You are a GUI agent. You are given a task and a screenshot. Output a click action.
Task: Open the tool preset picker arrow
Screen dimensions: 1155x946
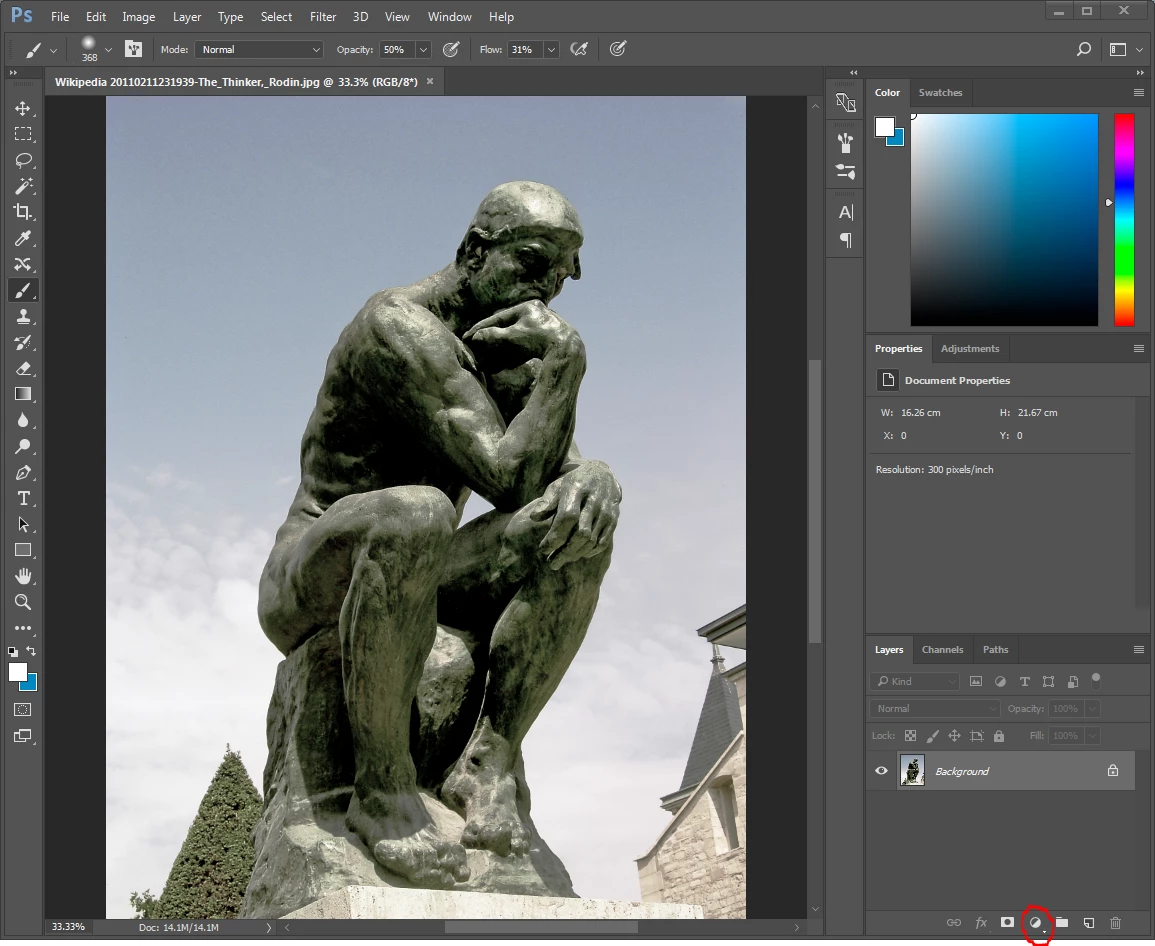[53, 50]
